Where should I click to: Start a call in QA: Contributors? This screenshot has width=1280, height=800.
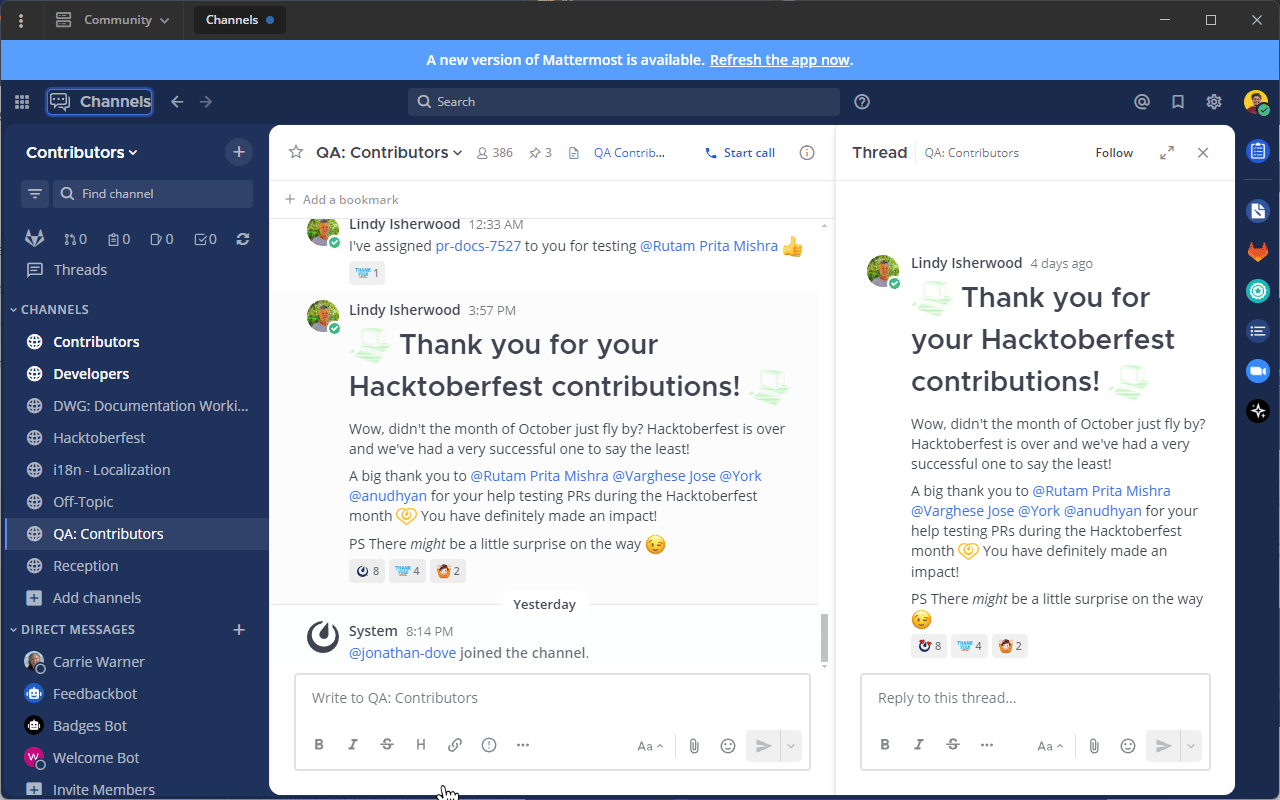click(x=740, y=152)
